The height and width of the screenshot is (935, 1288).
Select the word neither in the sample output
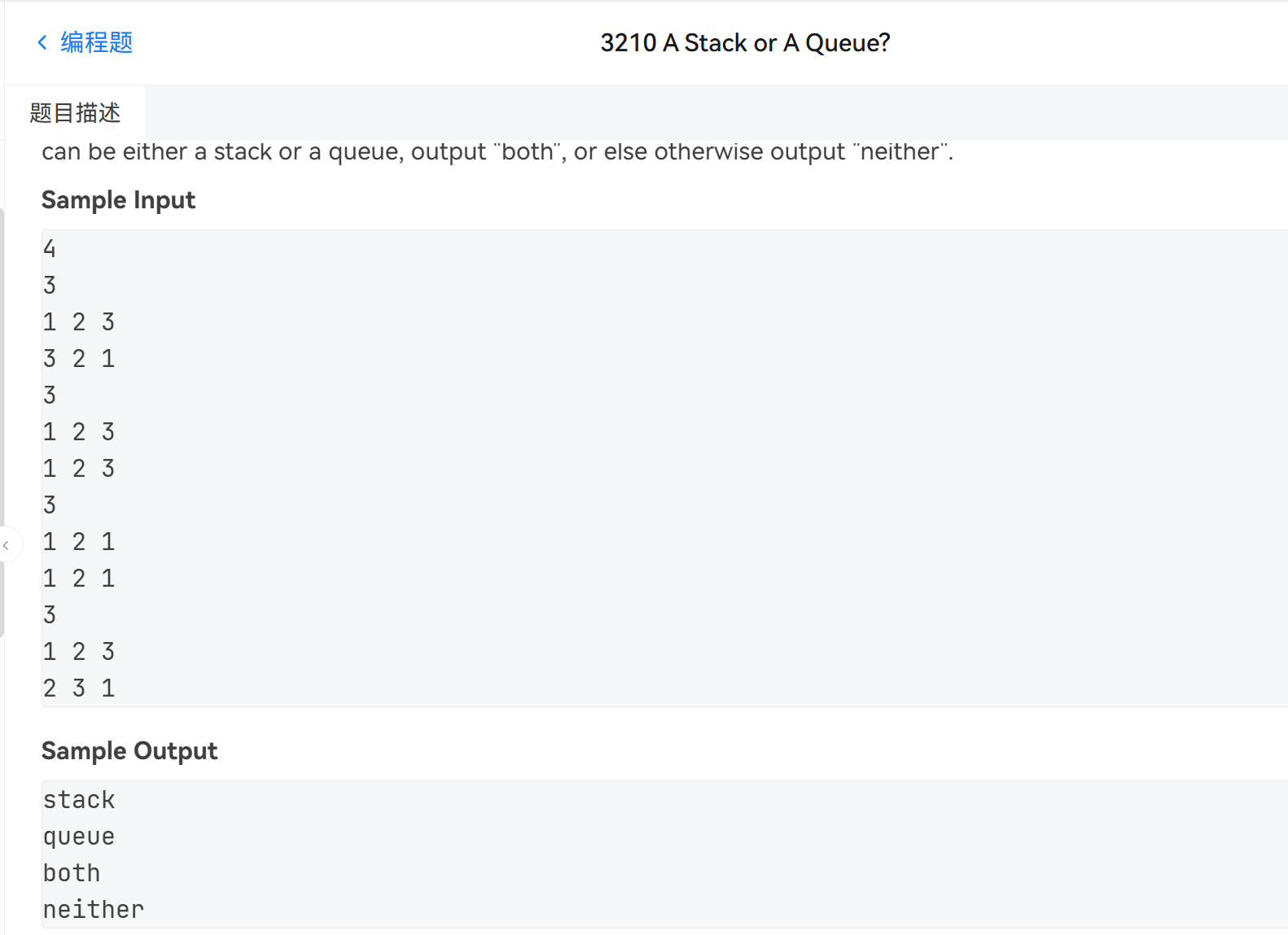(x=93, y=909)
